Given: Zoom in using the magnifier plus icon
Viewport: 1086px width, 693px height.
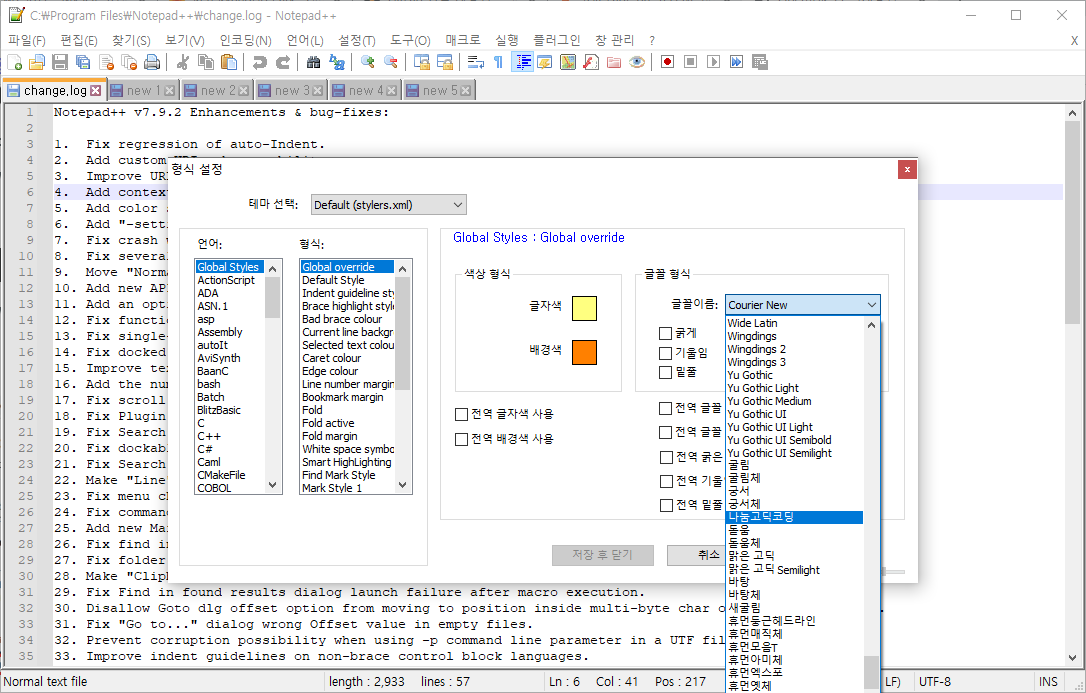Looking at the screenshot, I should 368,62.
